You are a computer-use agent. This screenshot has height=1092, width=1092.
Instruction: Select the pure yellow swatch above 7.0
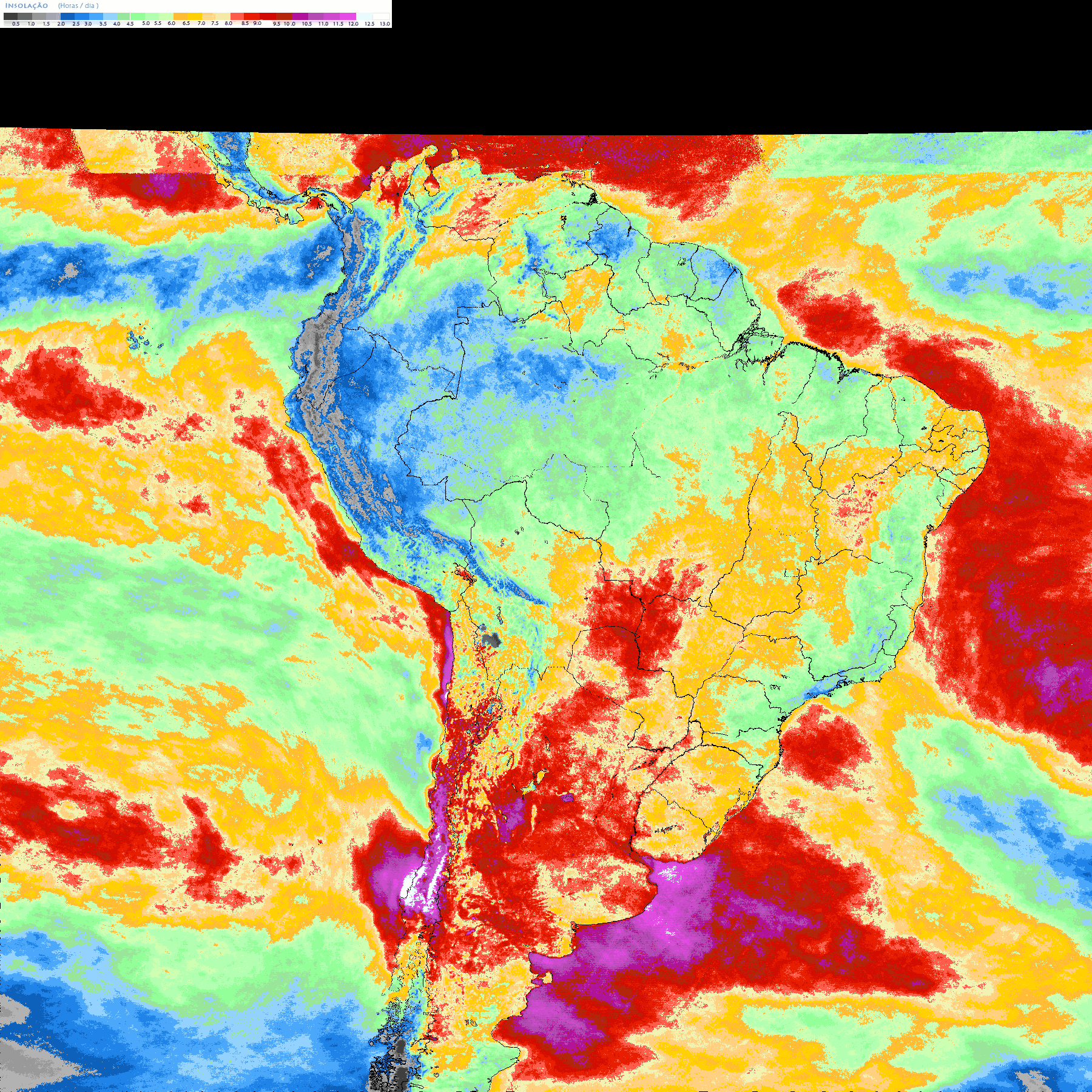[195, 16]
